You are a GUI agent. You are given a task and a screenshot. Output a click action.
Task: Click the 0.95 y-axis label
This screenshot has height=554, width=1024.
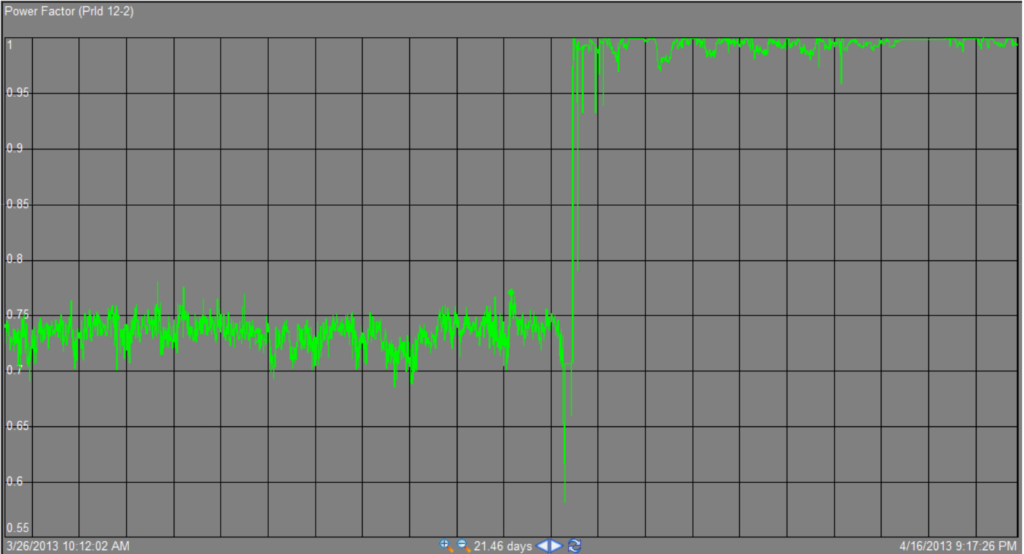coord(17,93)
